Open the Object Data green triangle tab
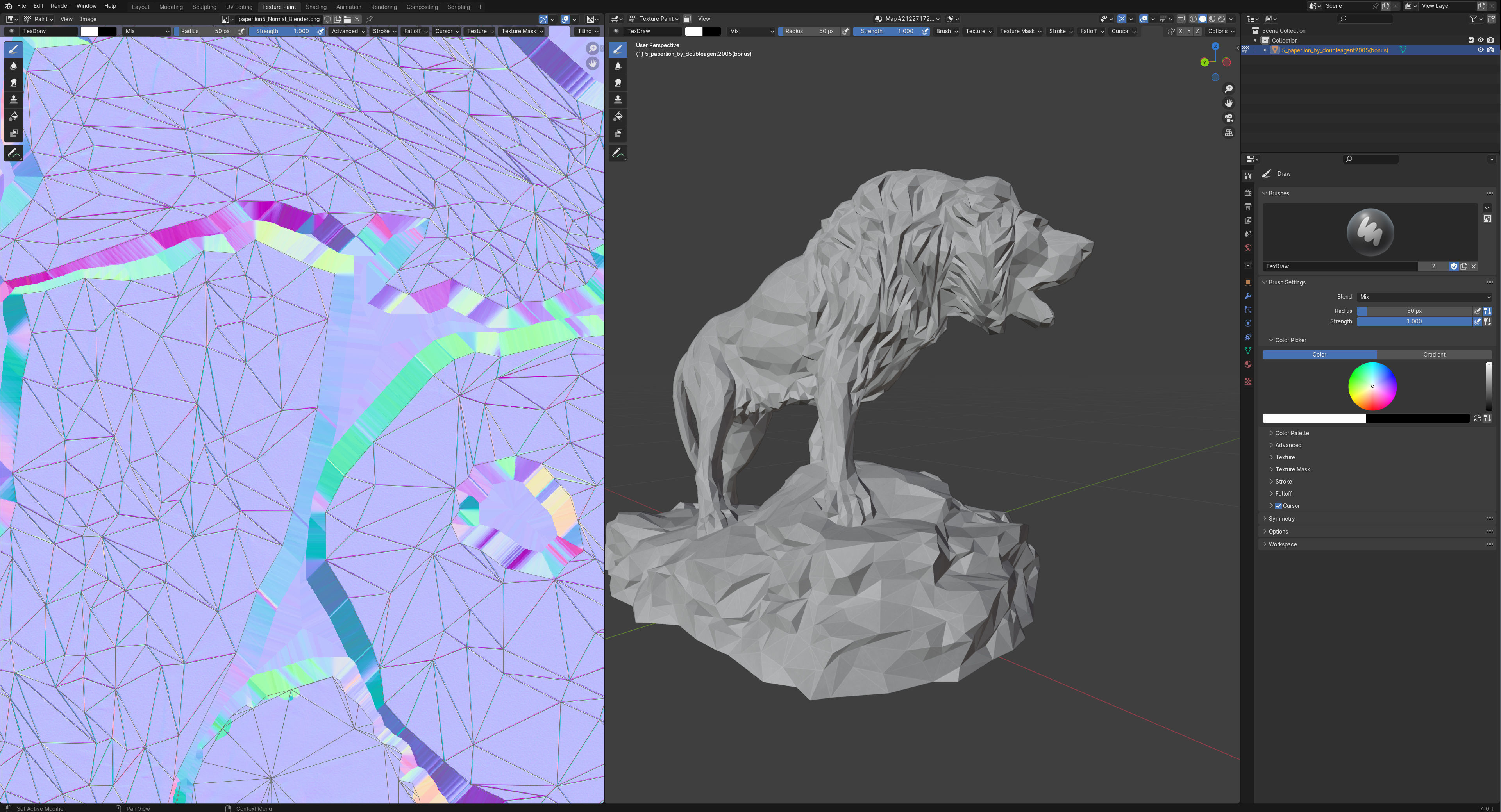Viewport: 1501px width, 812px height. (x=1247, y=351)
